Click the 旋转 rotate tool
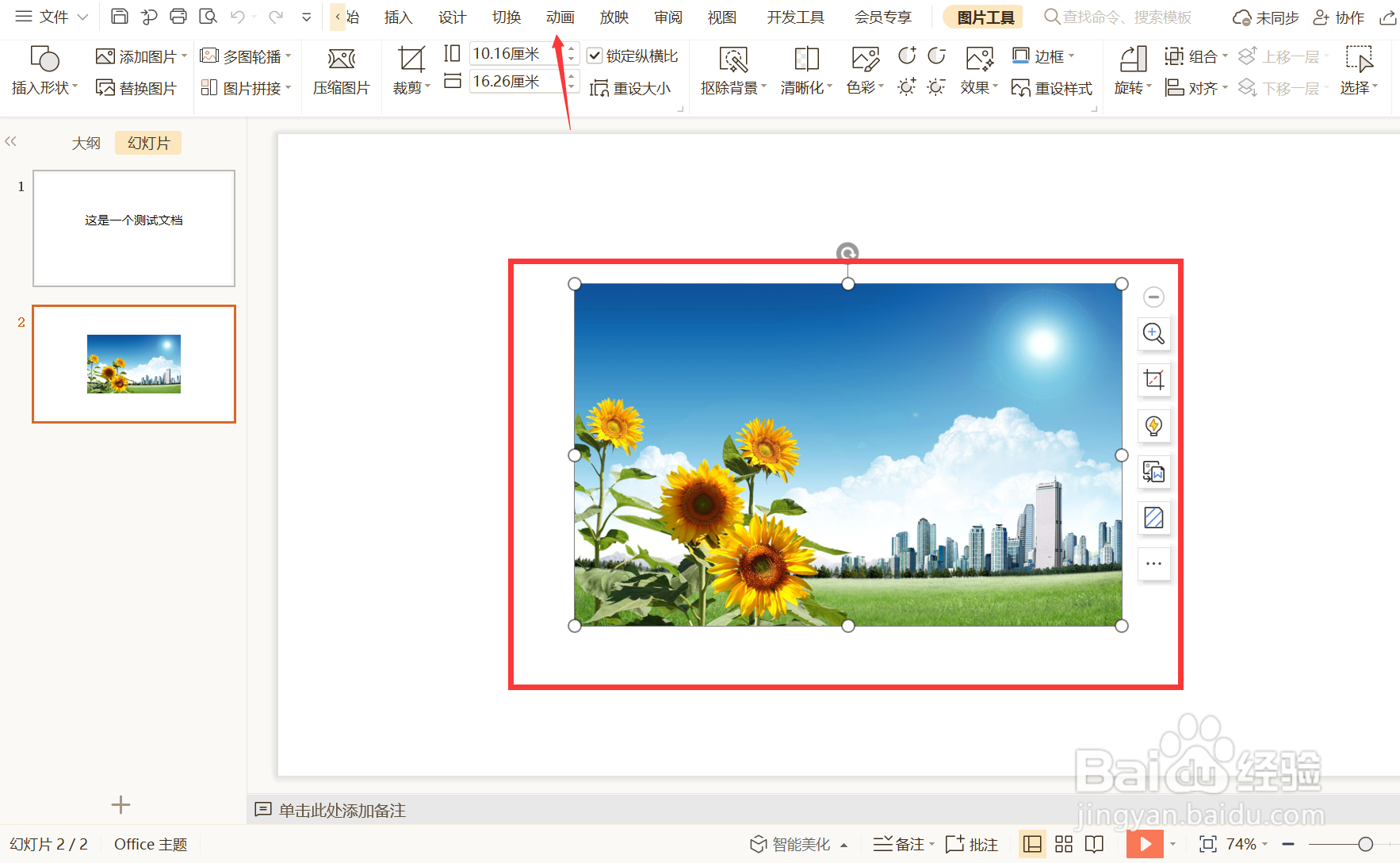The width and height of the screenshot is (1400, 863). [1133, 71]
